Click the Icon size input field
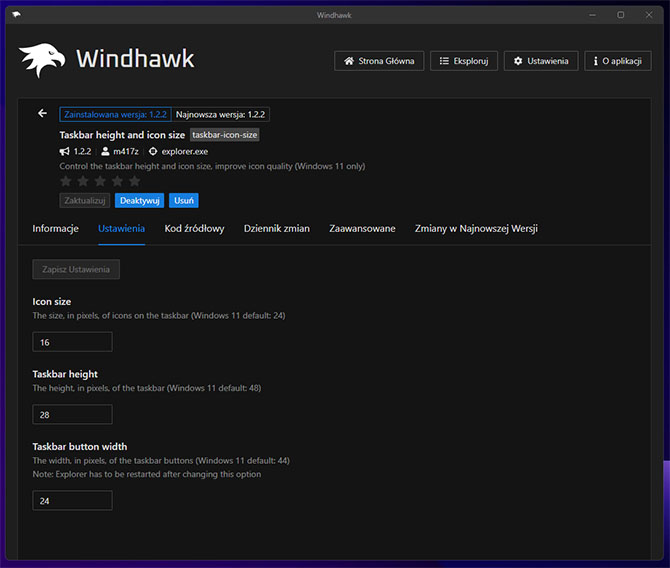The image size is (670, 568). click(x=73, y=342)
